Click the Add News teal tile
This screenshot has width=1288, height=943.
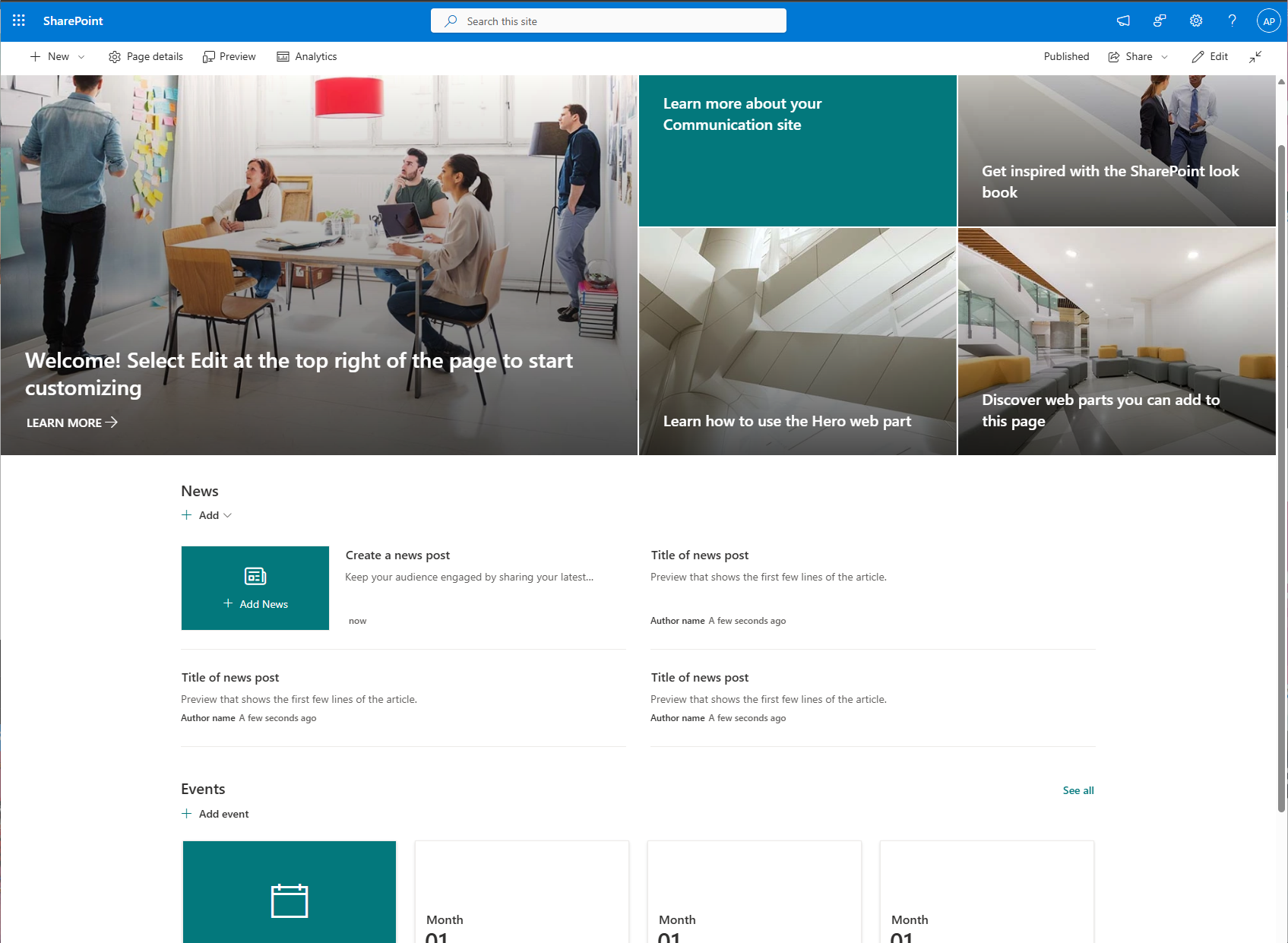pyautogui.click(x=255, y=587)
